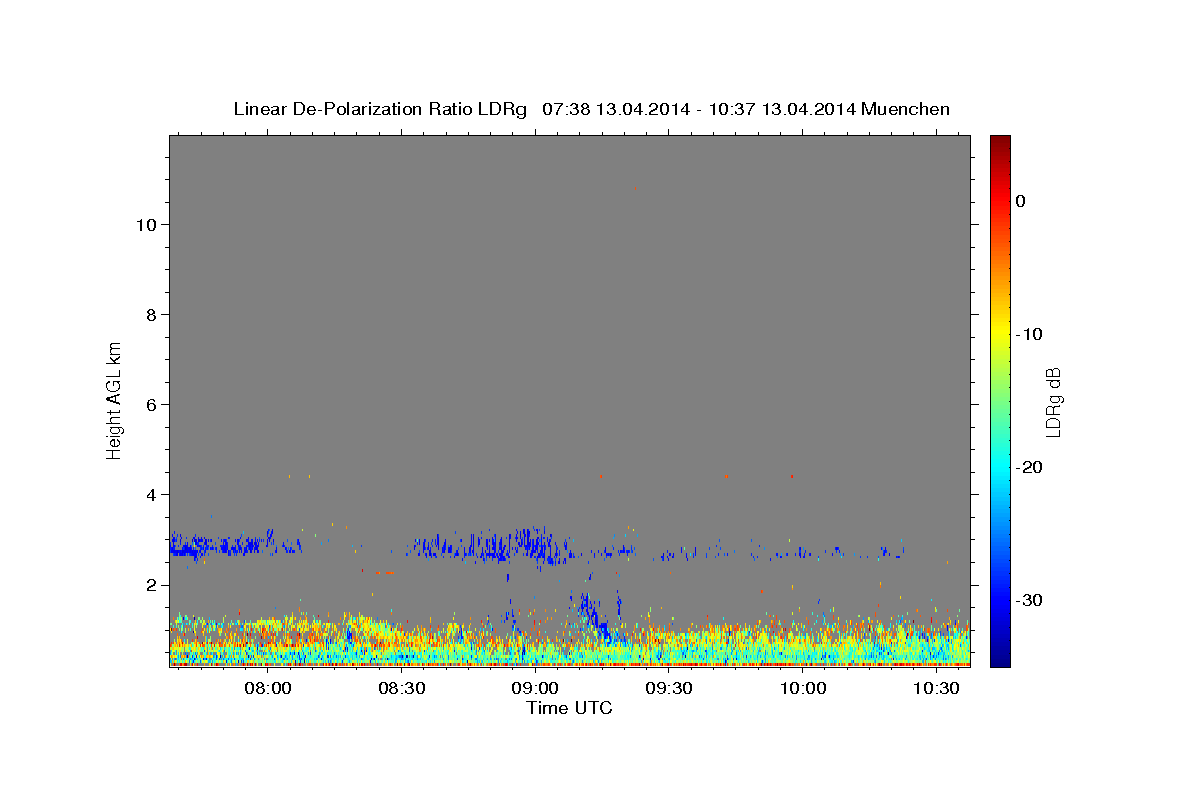Click the height tick label 6
1200x800 pixels.
point(151,405)
